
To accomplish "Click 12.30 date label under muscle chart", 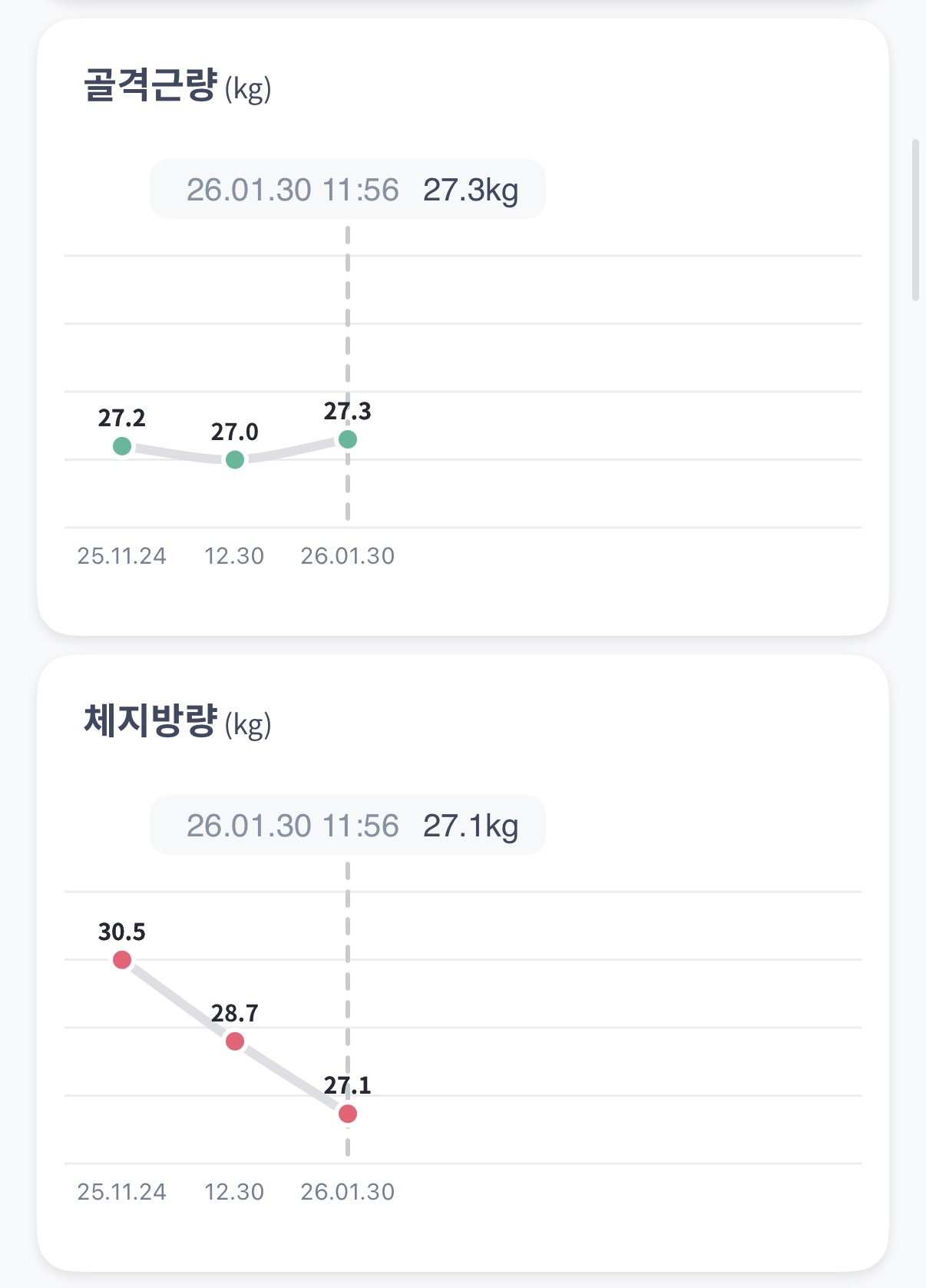I will 234,556.
